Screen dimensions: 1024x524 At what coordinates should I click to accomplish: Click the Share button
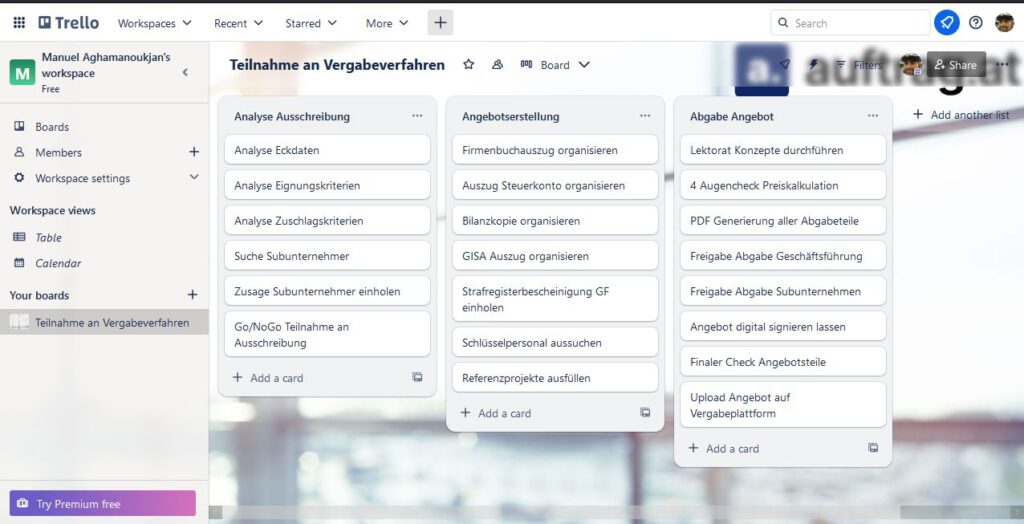[956, 65]
